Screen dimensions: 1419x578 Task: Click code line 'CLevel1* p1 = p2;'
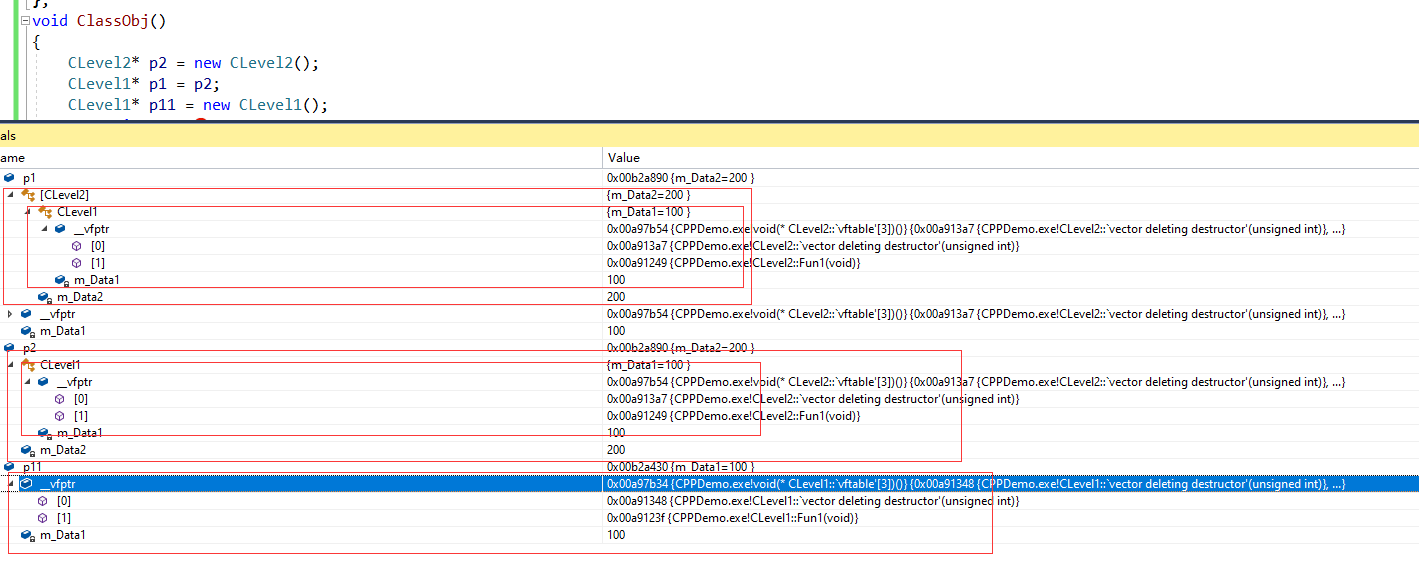pos(143,84)
